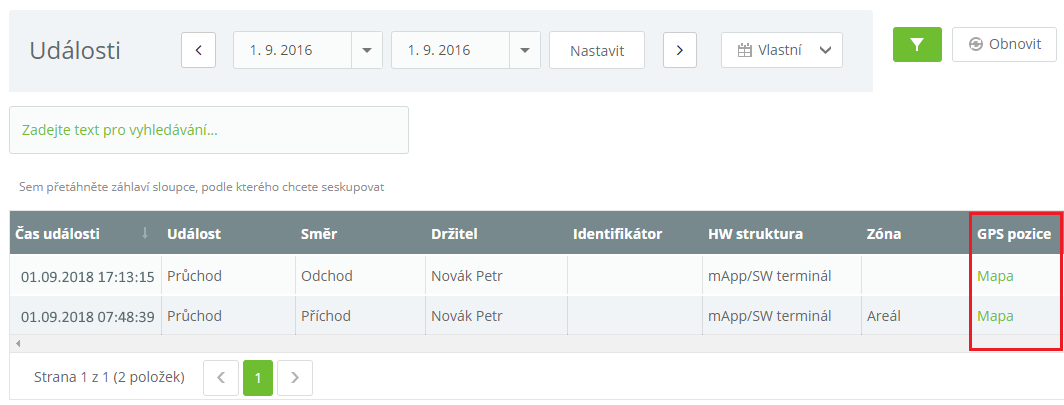
Task: Go to previous date period arrow
Action: click(x=198, y=50)
